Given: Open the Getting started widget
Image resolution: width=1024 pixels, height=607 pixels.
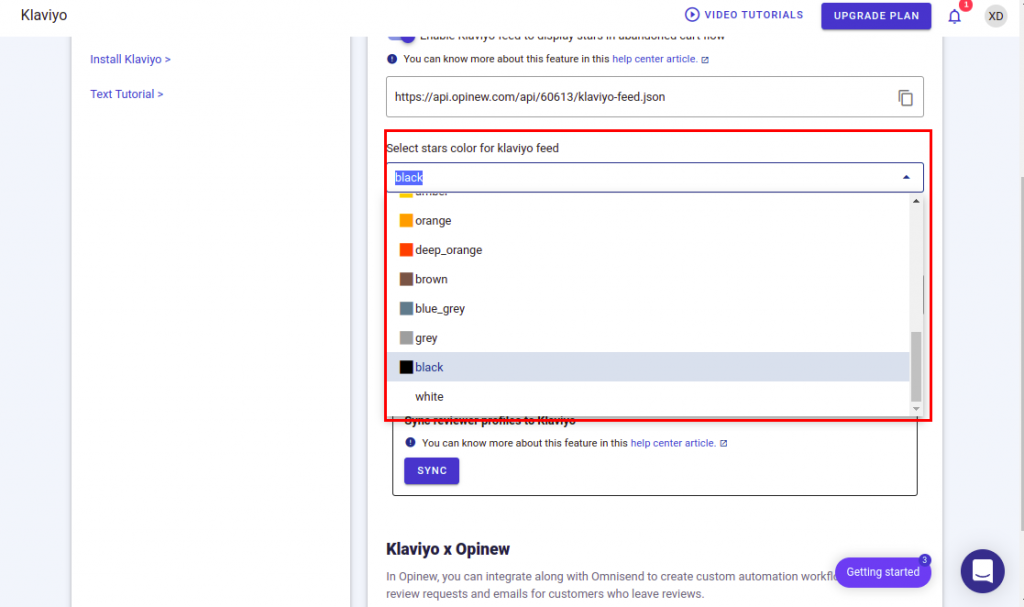Looking at the screenshot, I should [882, 572].
